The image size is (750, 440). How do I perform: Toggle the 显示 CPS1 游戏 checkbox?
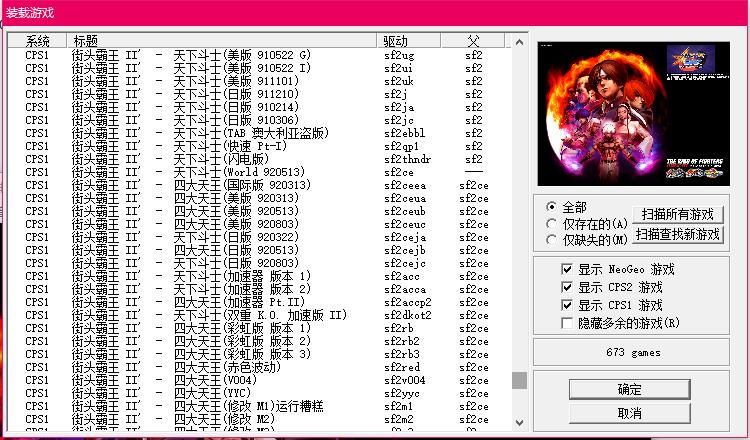tap(568, 305)
